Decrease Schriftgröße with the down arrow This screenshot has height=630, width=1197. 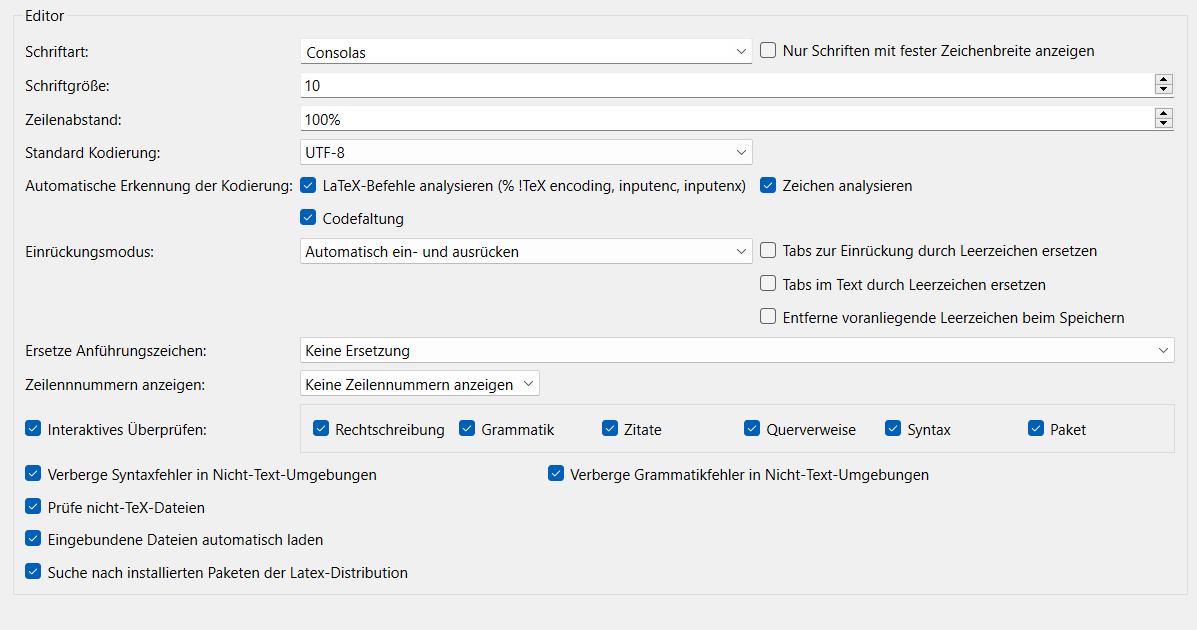tap(1163, 90)
